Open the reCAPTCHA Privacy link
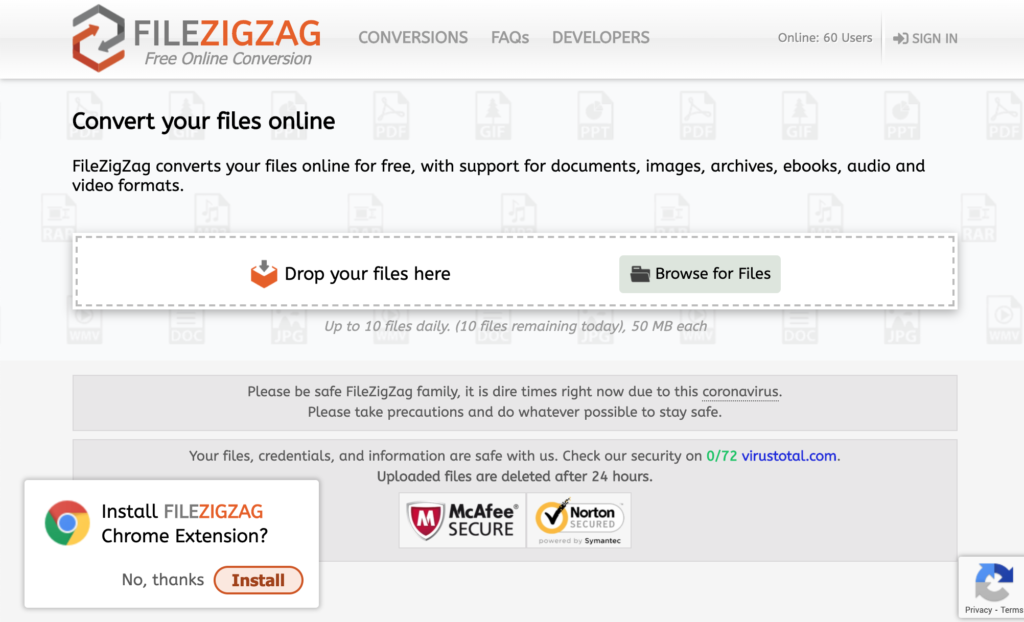 (978, 610)
